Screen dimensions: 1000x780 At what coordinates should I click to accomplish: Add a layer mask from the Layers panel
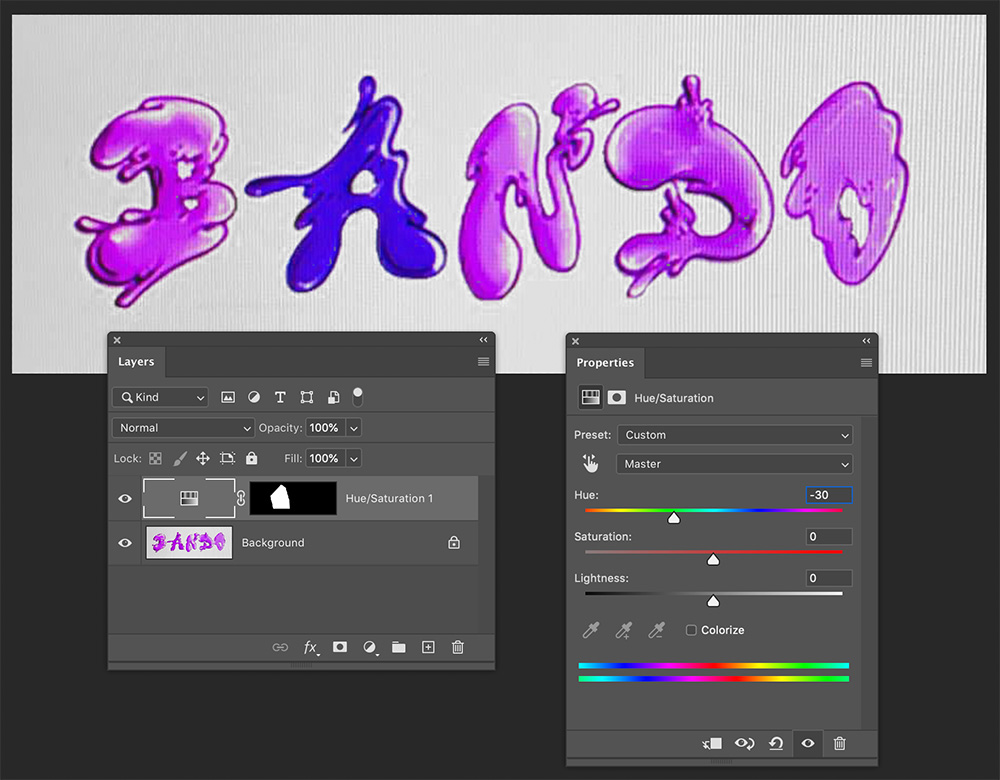340,647
